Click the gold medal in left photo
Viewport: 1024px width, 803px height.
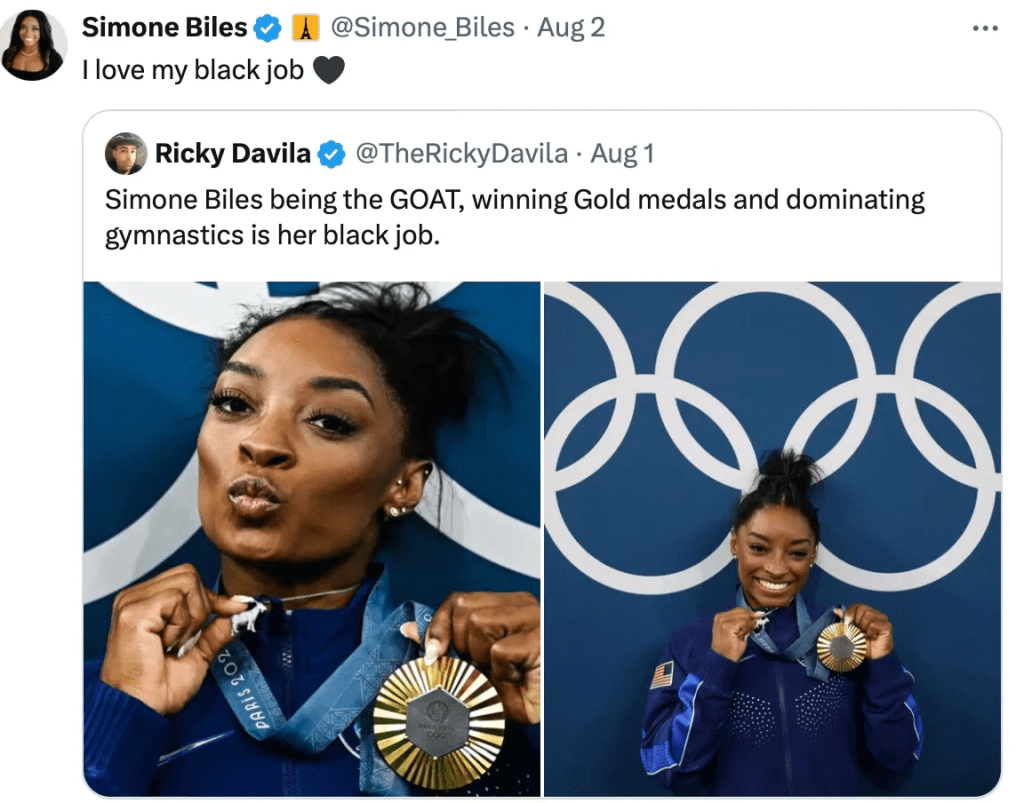439,718
